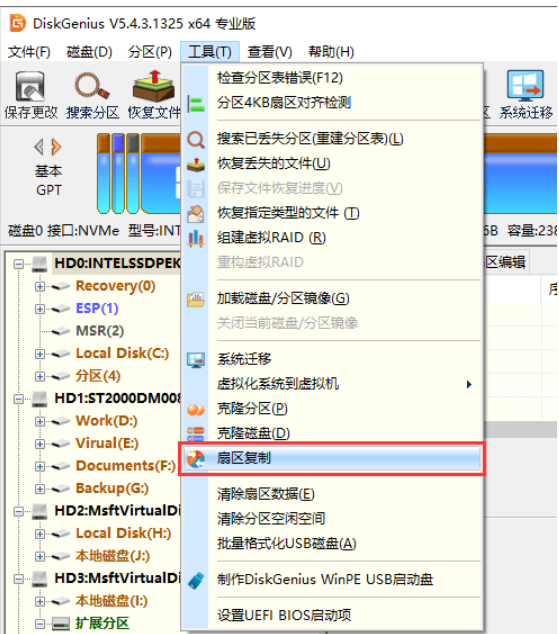Click the load disk image folder icon
Image resolution: width=559 pixels, height=634 pixels.
(x=196, y=300)
